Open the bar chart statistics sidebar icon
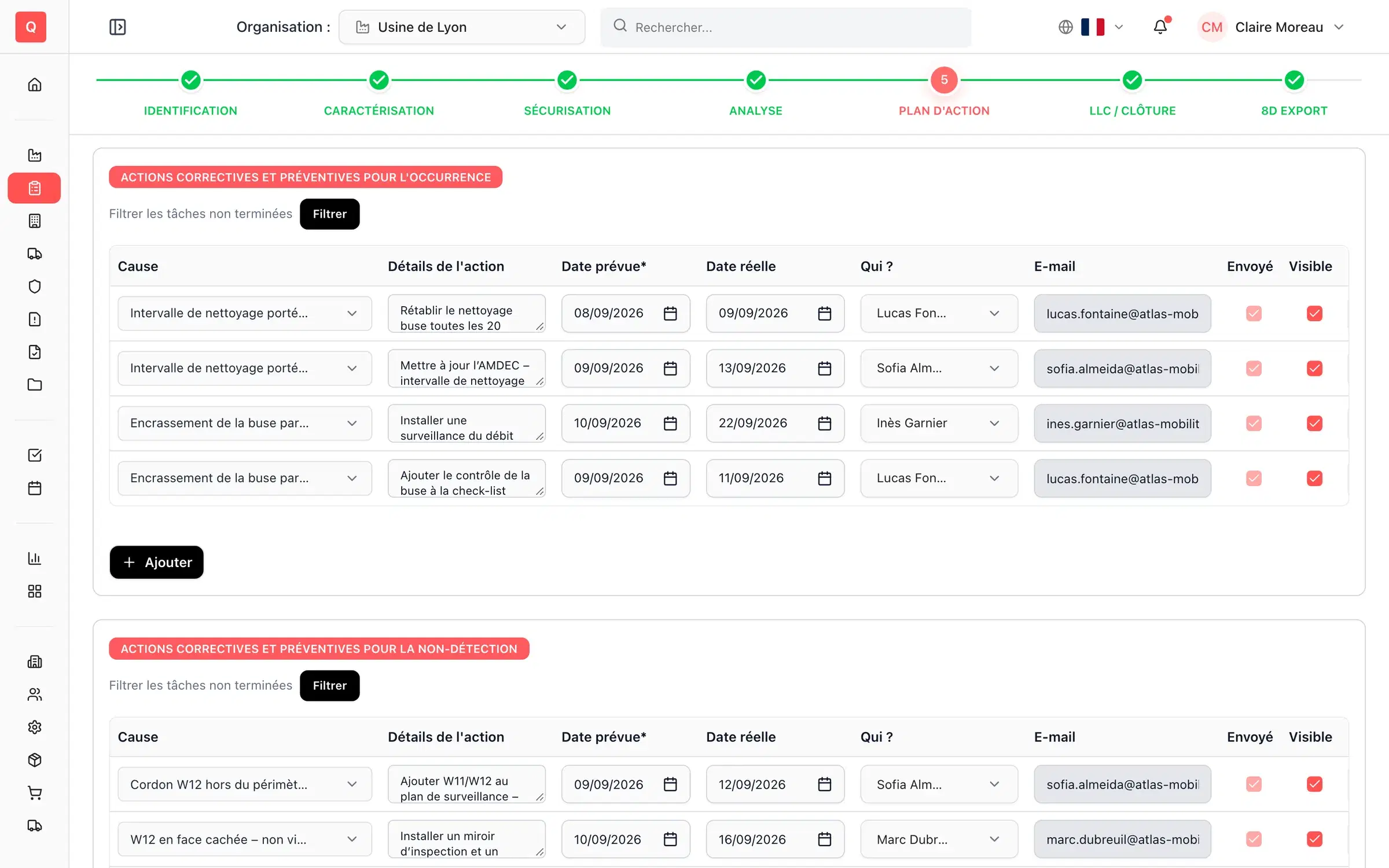1389x868 pixels. tap(35, 558)
